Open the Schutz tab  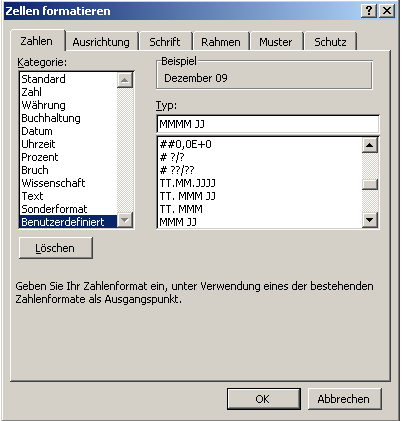click(x=330, y=42)
